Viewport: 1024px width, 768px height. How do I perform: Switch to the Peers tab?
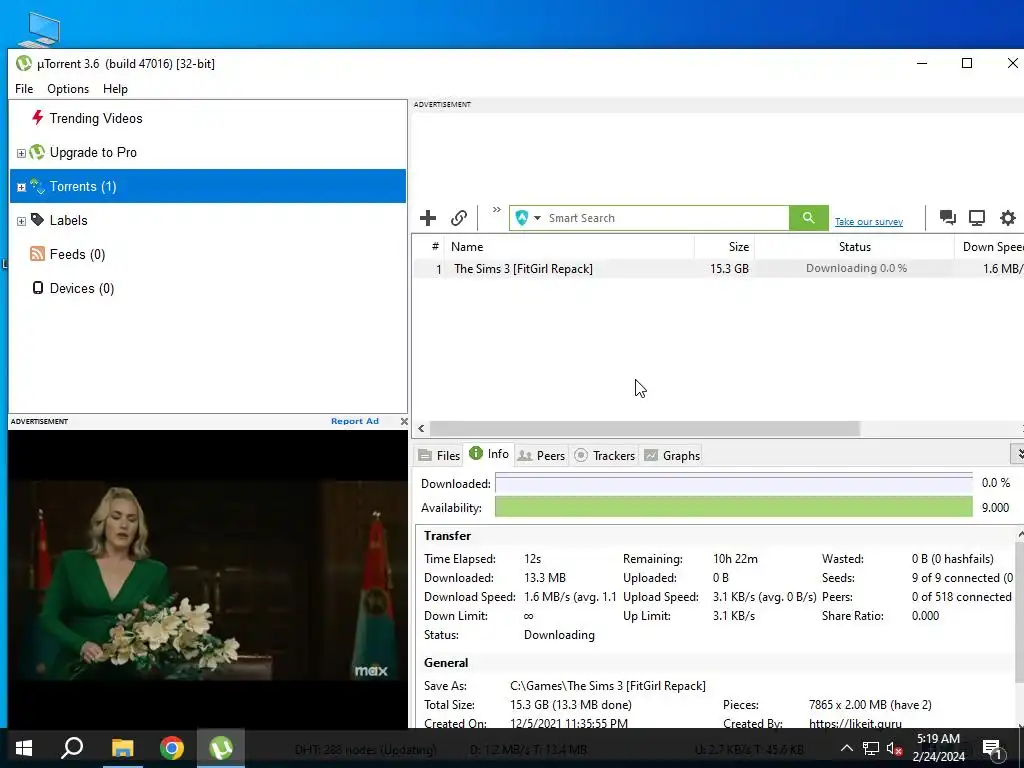click(x=541, y=456)
